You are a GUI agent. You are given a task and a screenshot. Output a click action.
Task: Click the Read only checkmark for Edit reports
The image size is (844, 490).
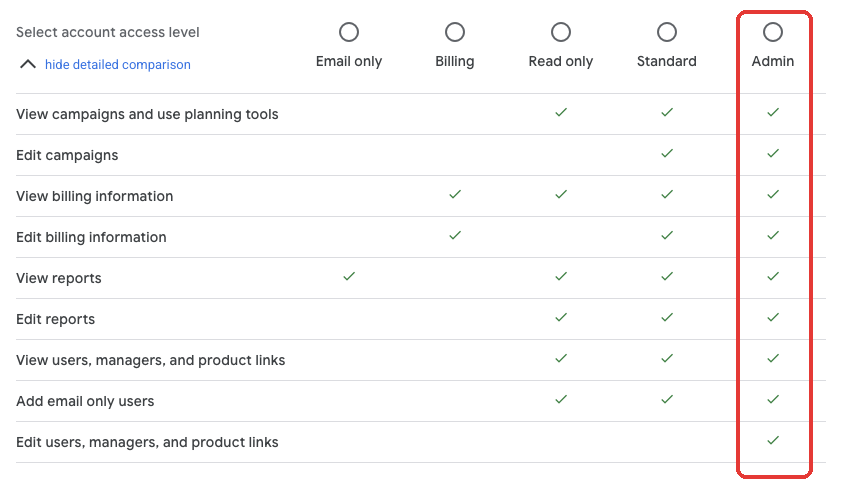(x=561, y=317)
